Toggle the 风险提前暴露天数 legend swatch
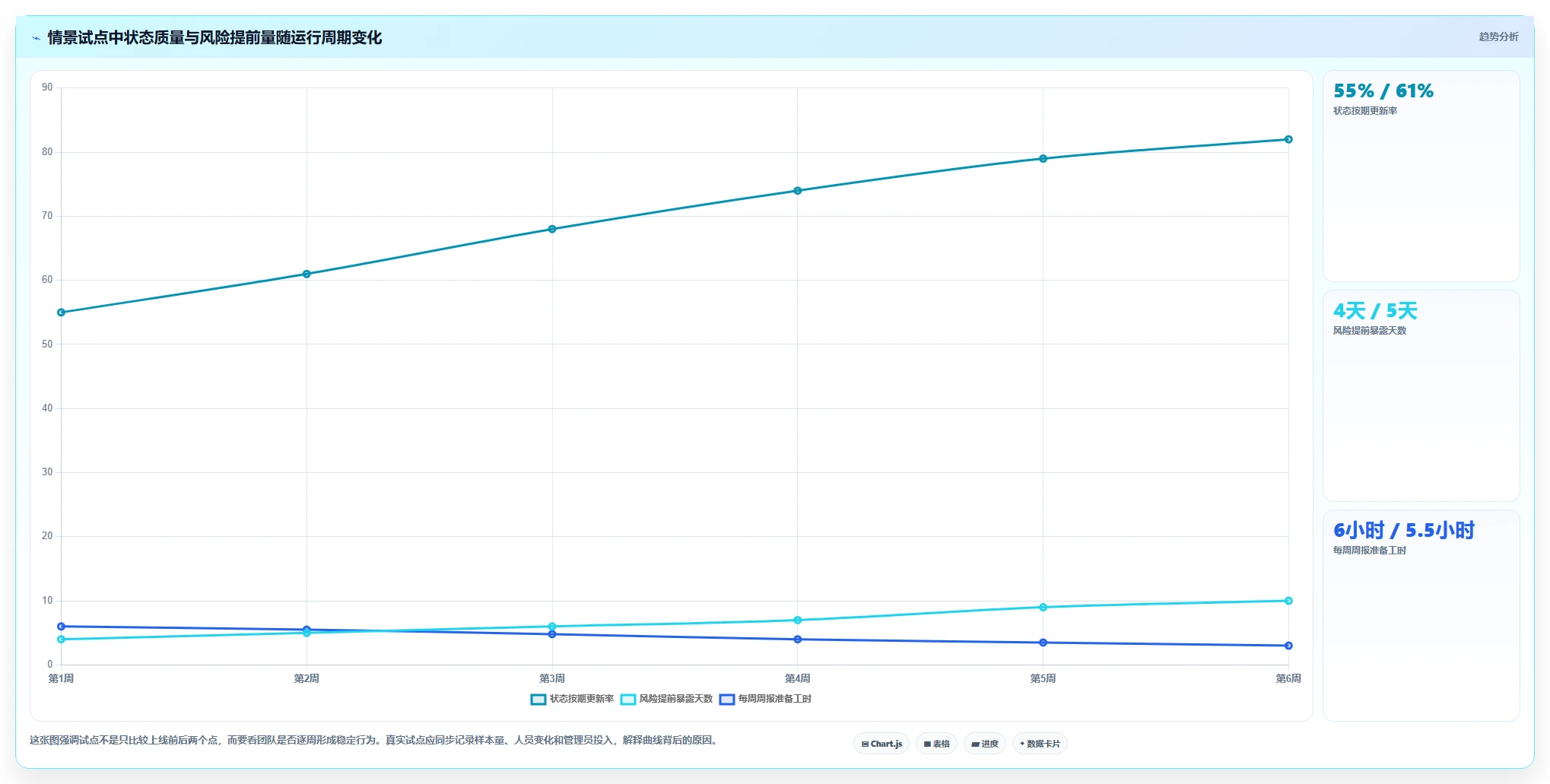Screen dimensions: 1550x784 tap(627, 700)
